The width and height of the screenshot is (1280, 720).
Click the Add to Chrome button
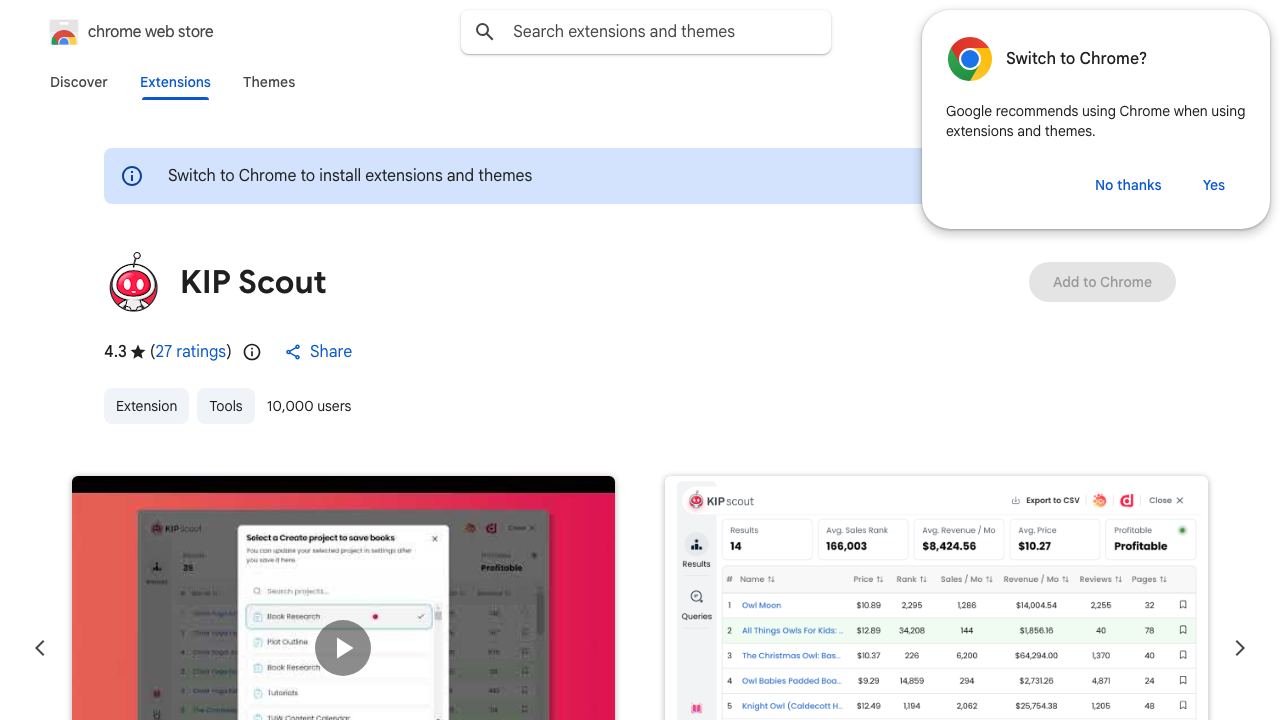pos(1102,282)
